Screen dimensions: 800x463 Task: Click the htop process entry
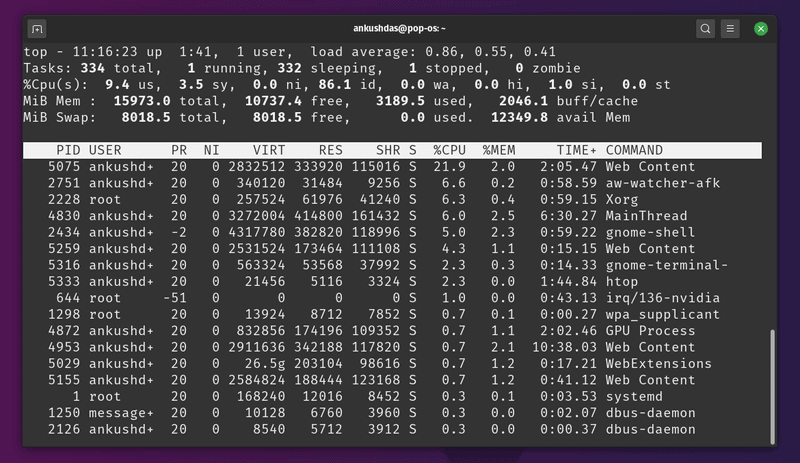pyautogui.click(x=624, y=281)
